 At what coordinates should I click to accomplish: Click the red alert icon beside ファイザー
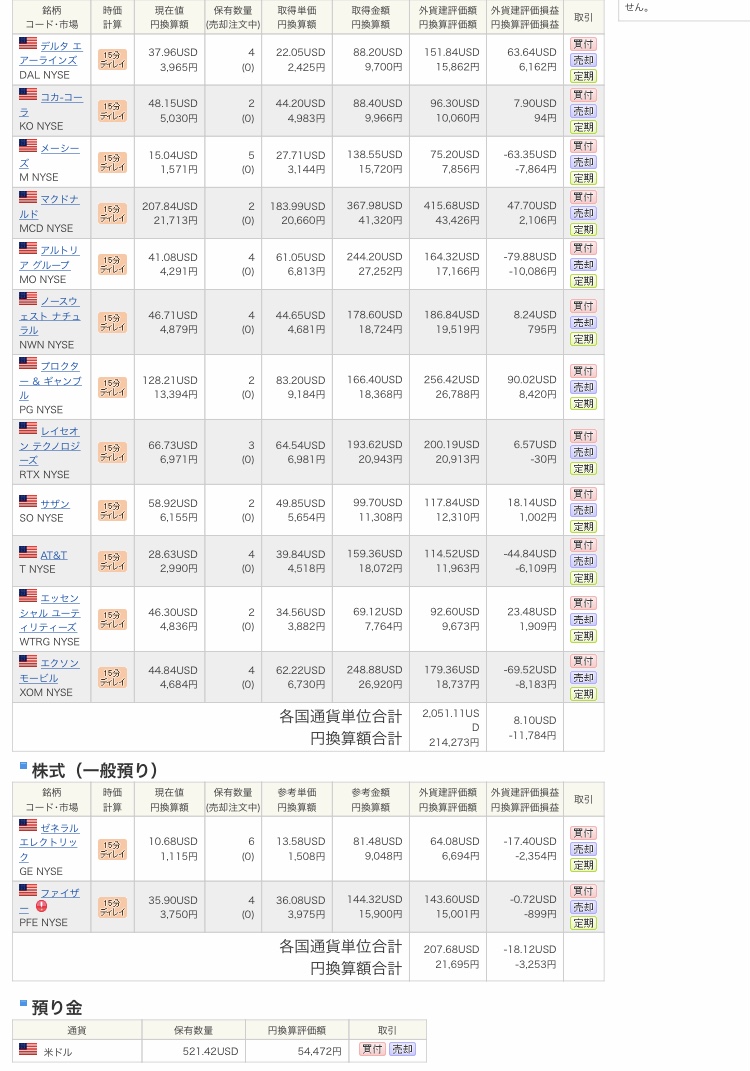click(x=41, y=906)
